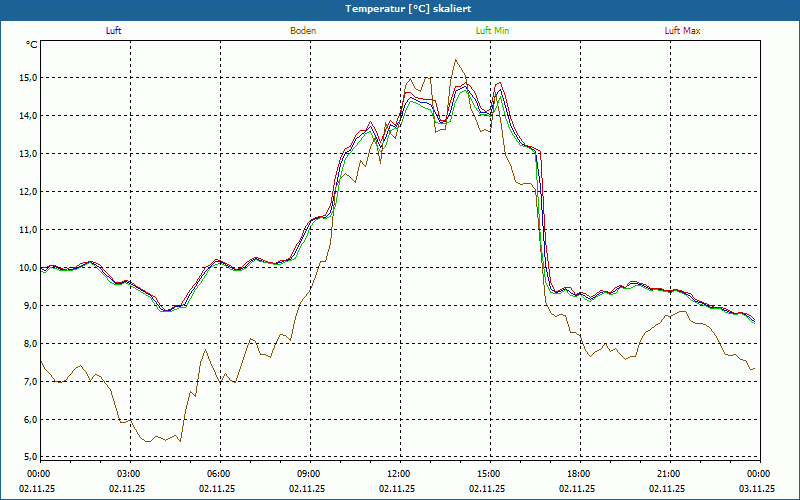Click the 09:00 time axis label
The width and height of the screenshot is (800, 500).
pyautogui.click(x=308, y=473)
